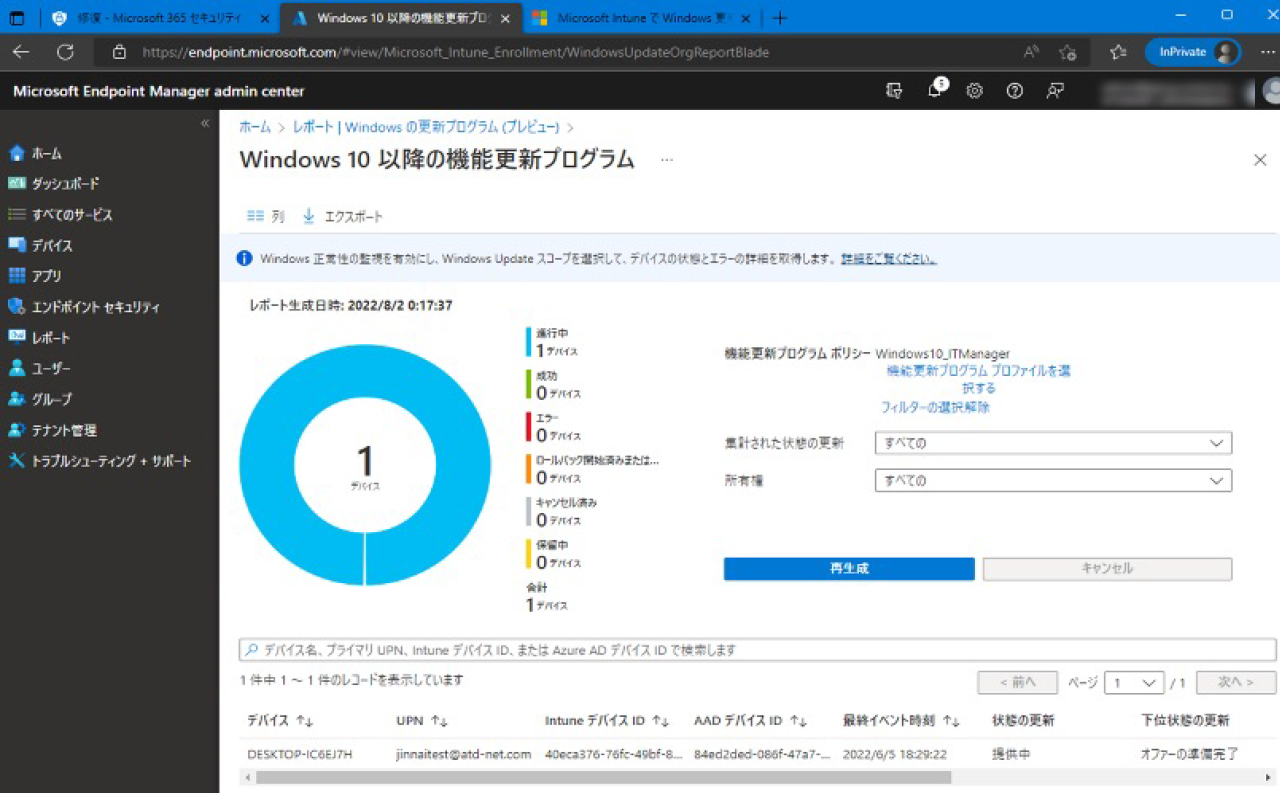Open the 列 column chooser
The height and width of the screenshot is (793, 1280).
(x=266, y=216)
